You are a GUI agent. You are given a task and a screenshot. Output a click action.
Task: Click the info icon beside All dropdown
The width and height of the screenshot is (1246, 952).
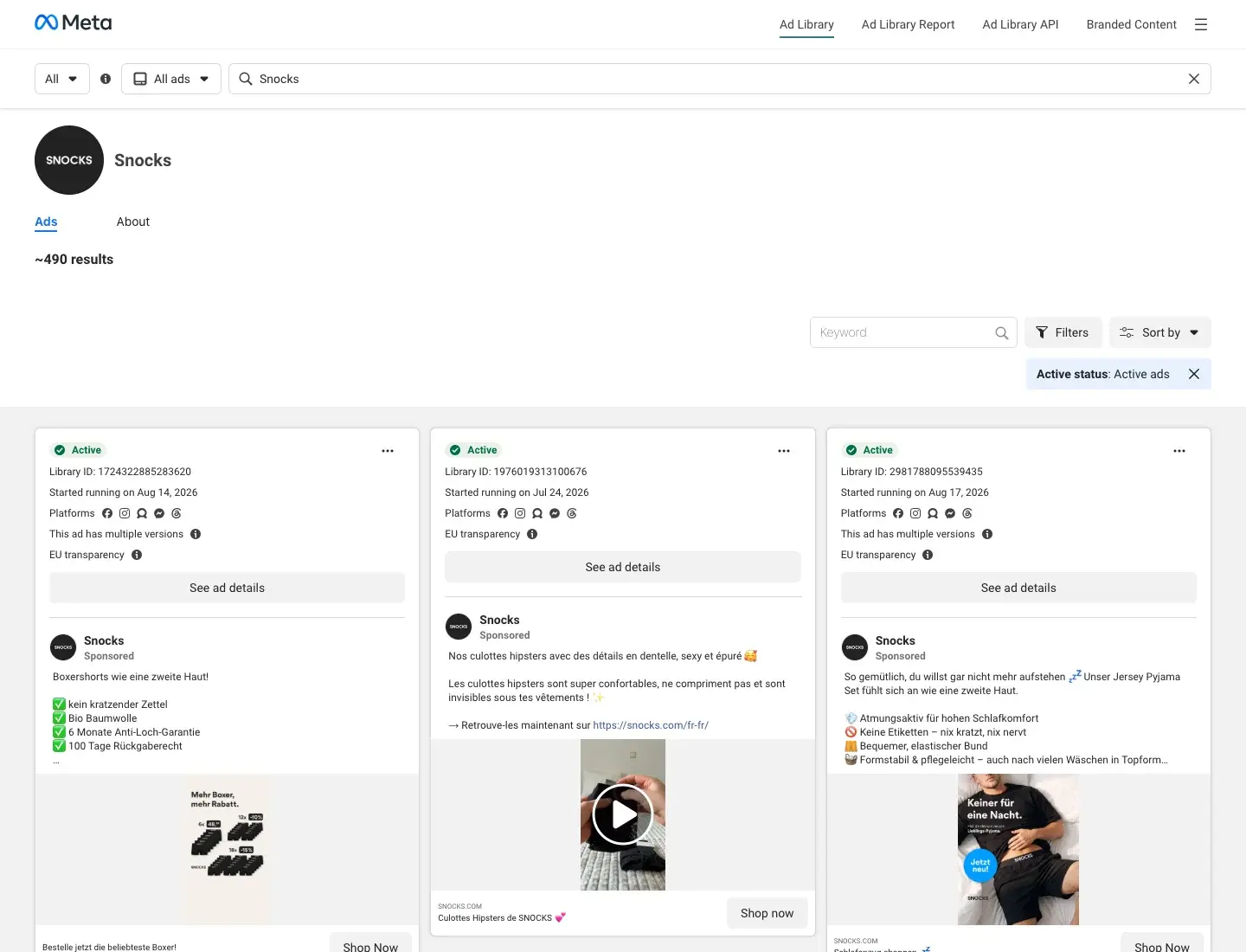(x=106, y=79)
